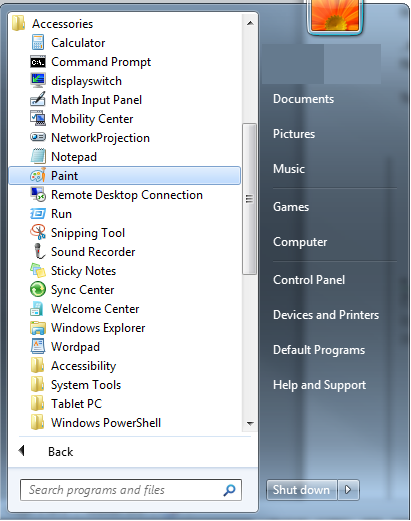
Task: Click the programs list scrollbar thumb
Action: (x=250, y=199)
